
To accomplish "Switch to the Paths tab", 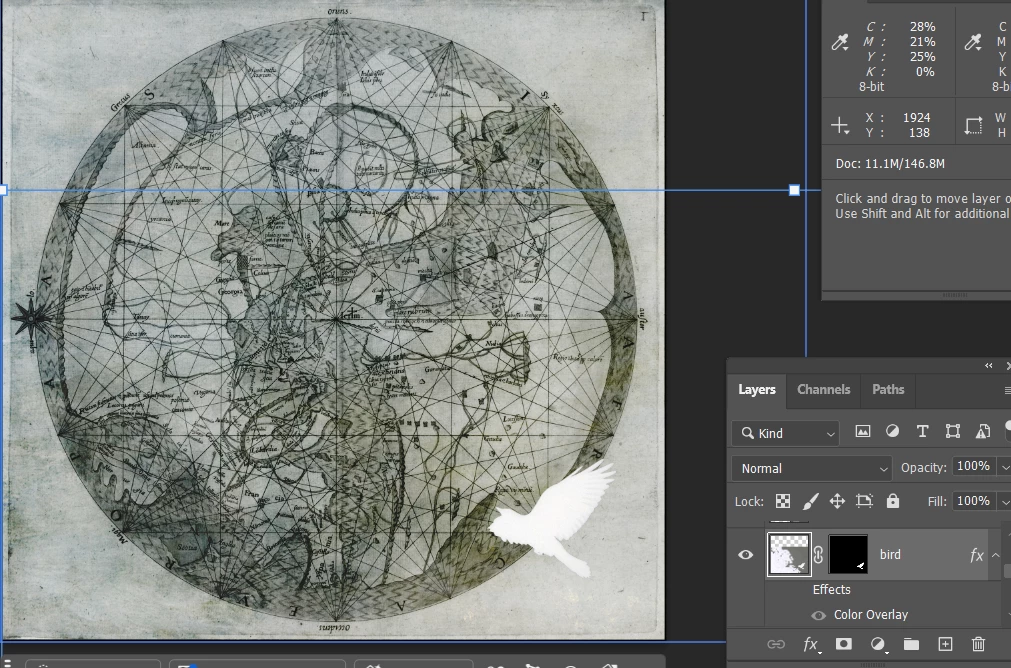I will click(x=888, y=389).
